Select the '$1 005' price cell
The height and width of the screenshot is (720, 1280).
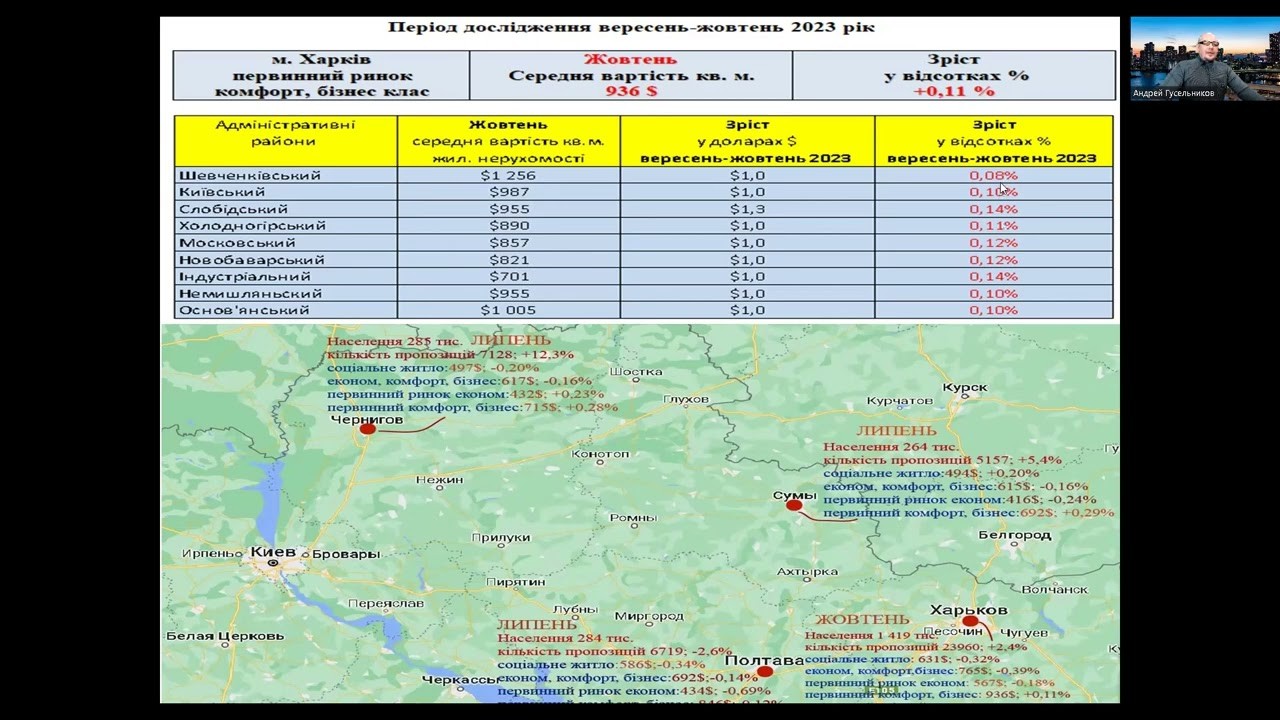point(508,311)
